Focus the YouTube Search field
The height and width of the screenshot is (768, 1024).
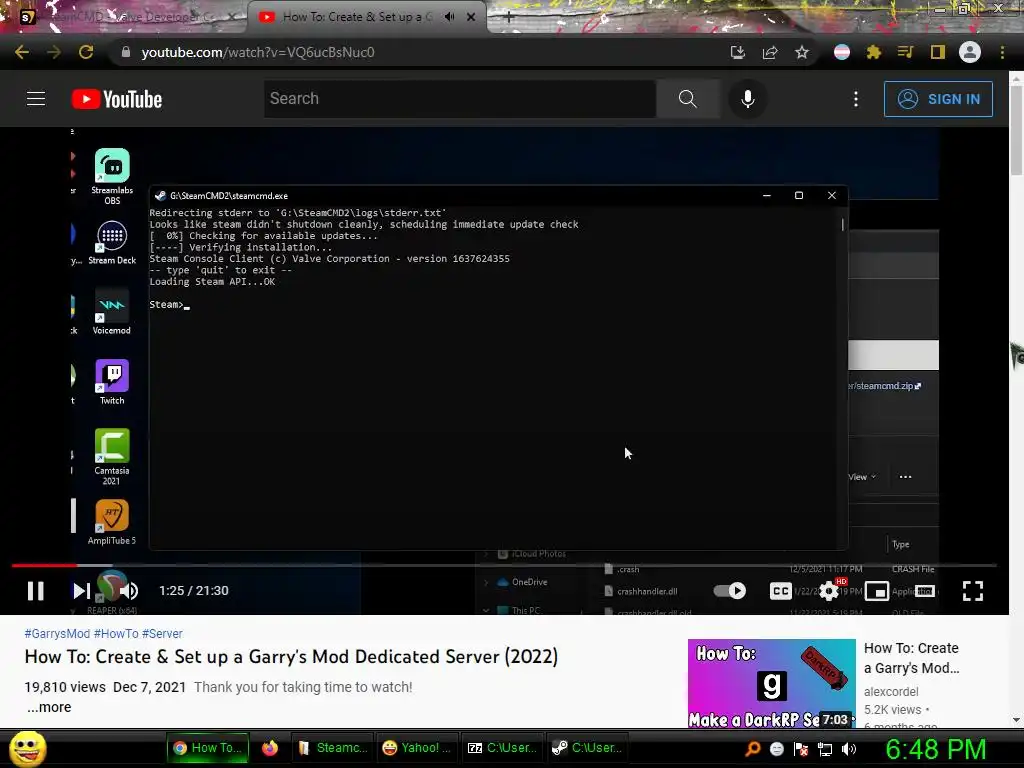point(460,99)
